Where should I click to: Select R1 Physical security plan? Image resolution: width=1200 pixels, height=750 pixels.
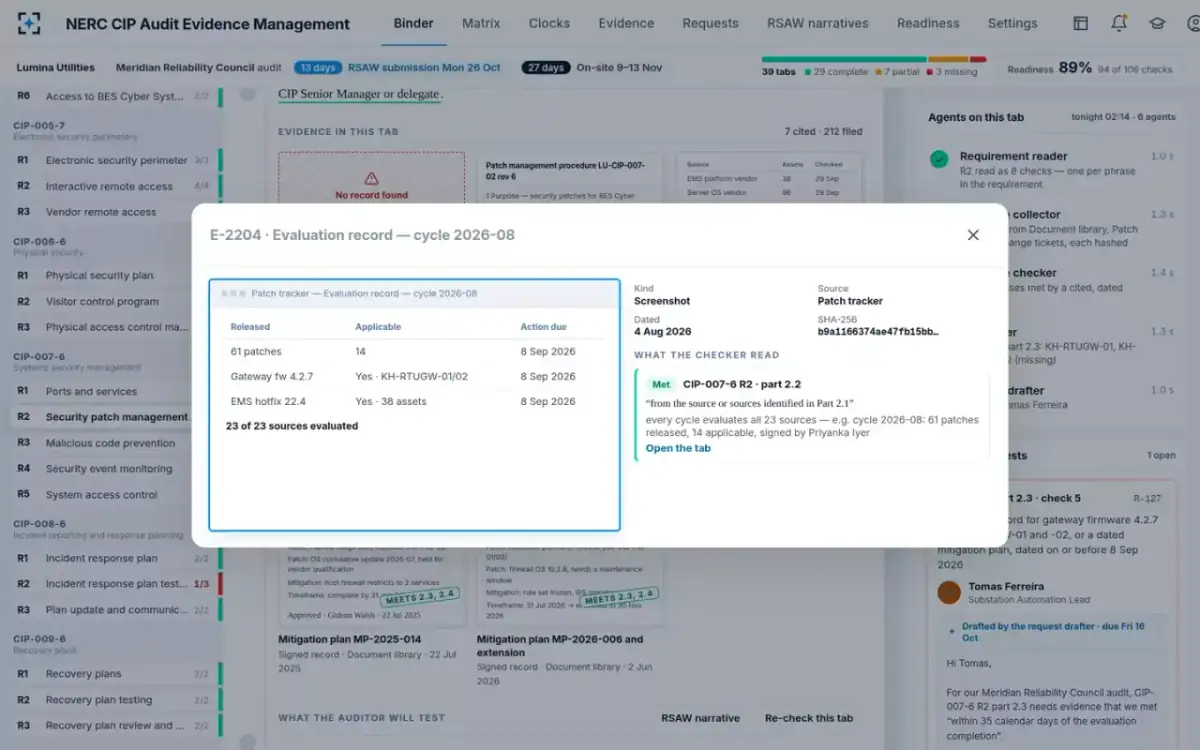pyautogui.click(x=114, y=275)
